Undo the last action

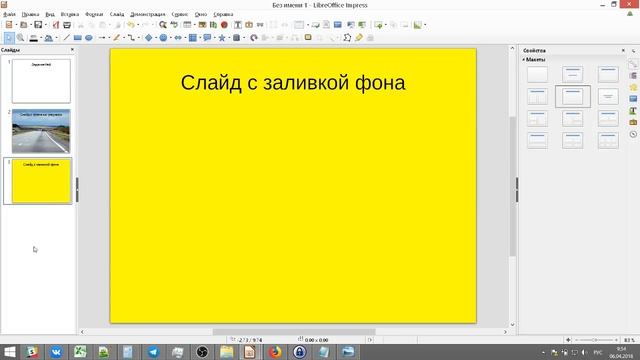(x=131, y=25)
